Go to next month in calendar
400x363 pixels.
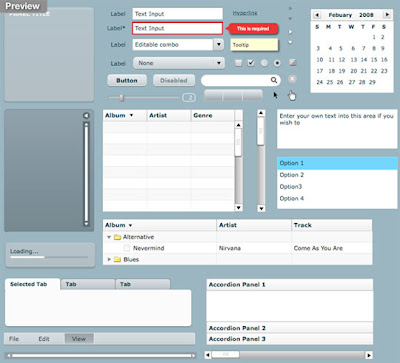pyautogui.click(x=387, y=15)
